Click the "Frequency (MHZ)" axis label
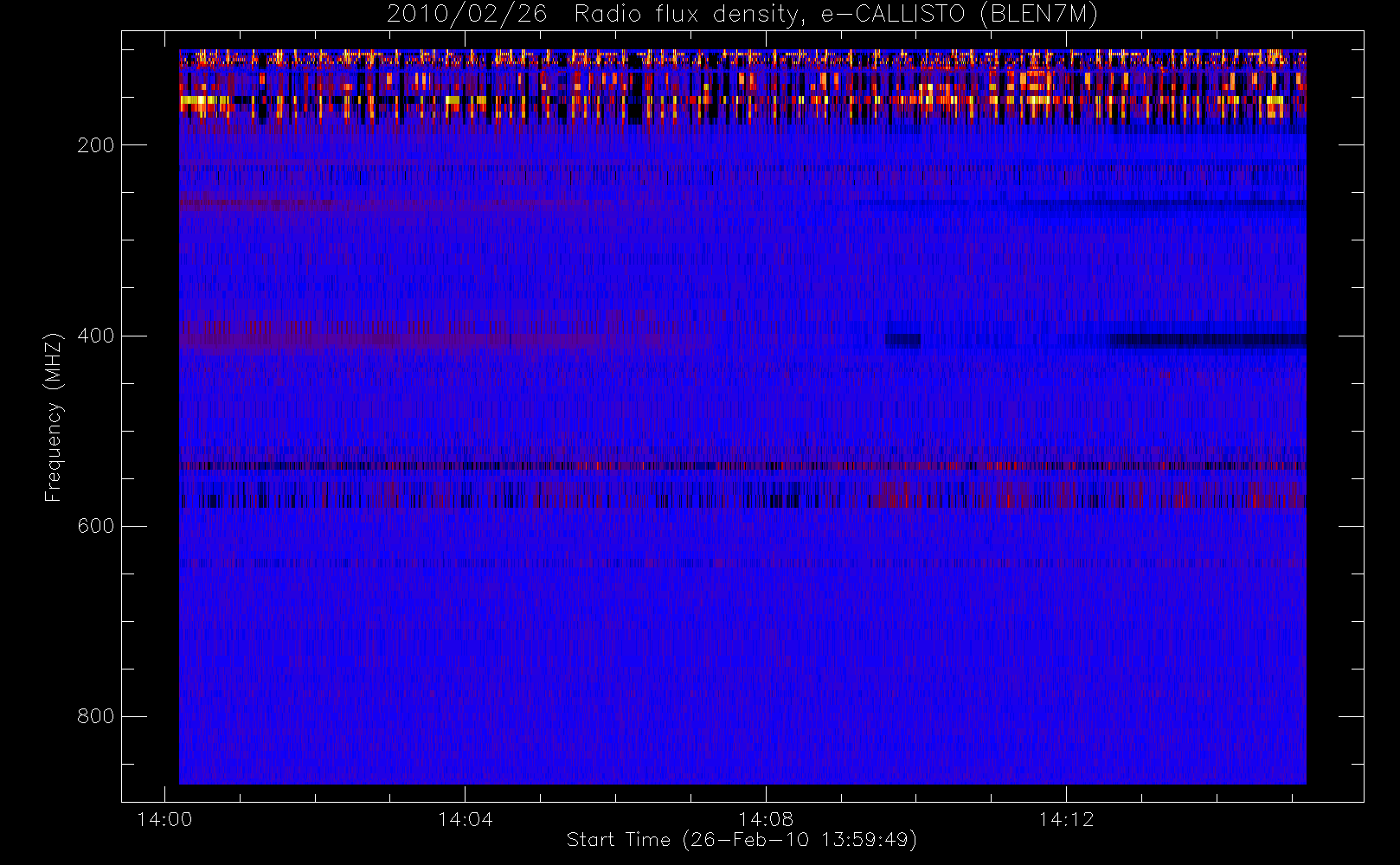Screen dimensions: 1400x865 click(54, 417)
